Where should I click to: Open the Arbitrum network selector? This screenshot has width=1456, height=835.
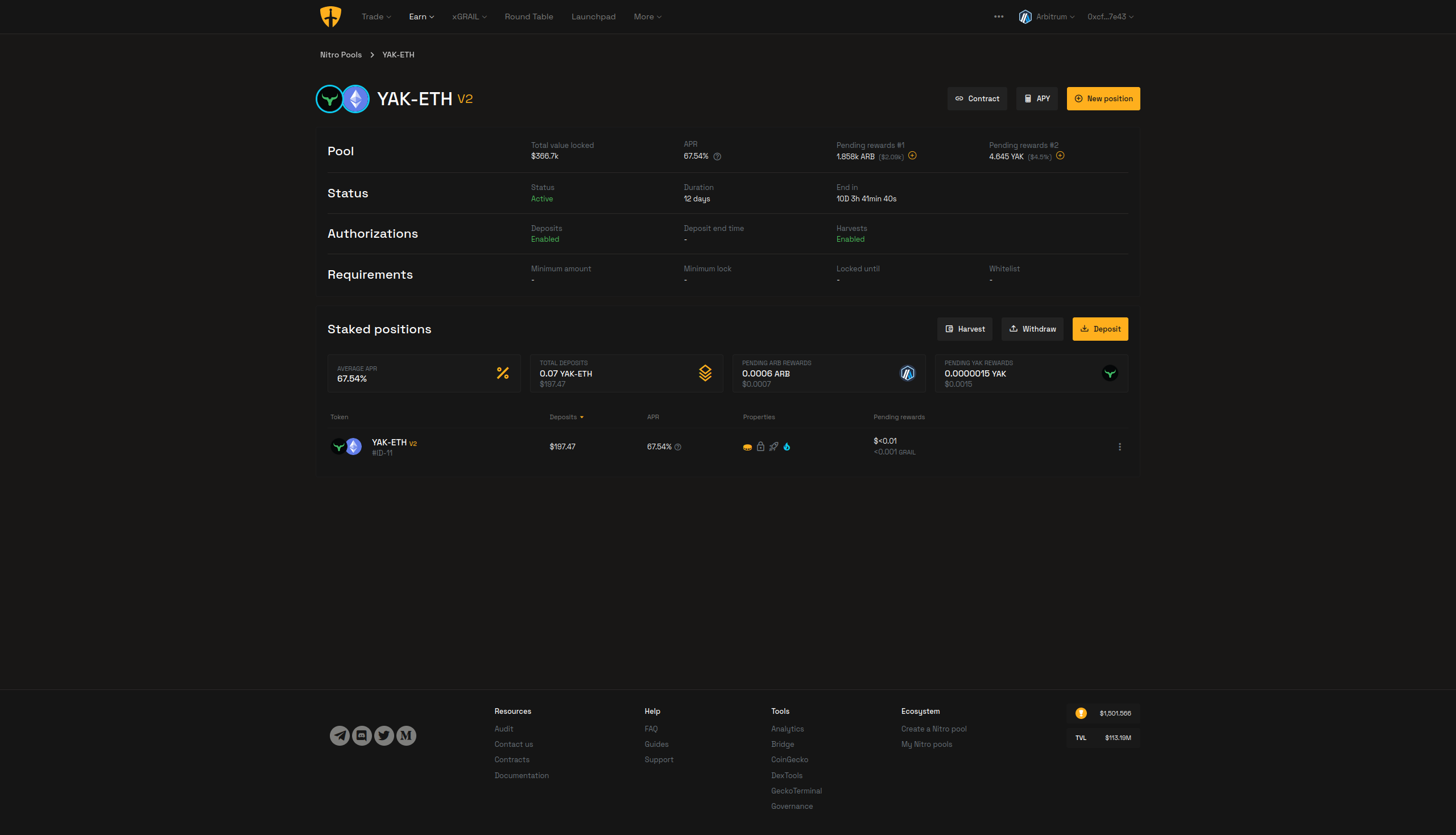[1046, 16]
